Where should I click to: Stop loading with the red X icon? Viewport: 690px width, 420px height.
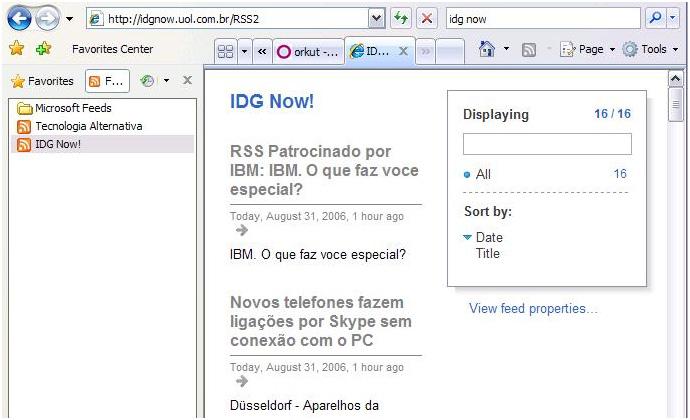426,18
